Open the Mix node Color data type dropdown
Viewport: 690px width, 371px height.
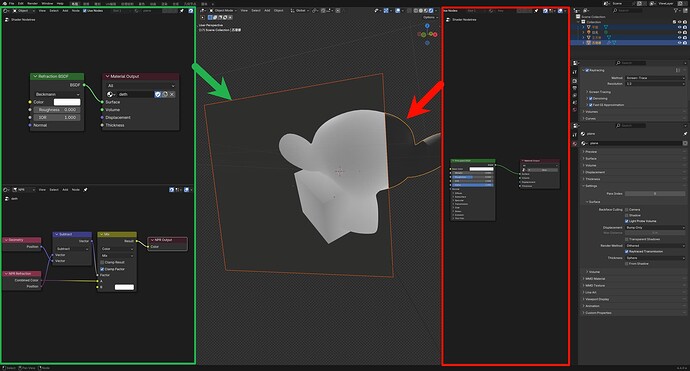(x=117, y=249)
